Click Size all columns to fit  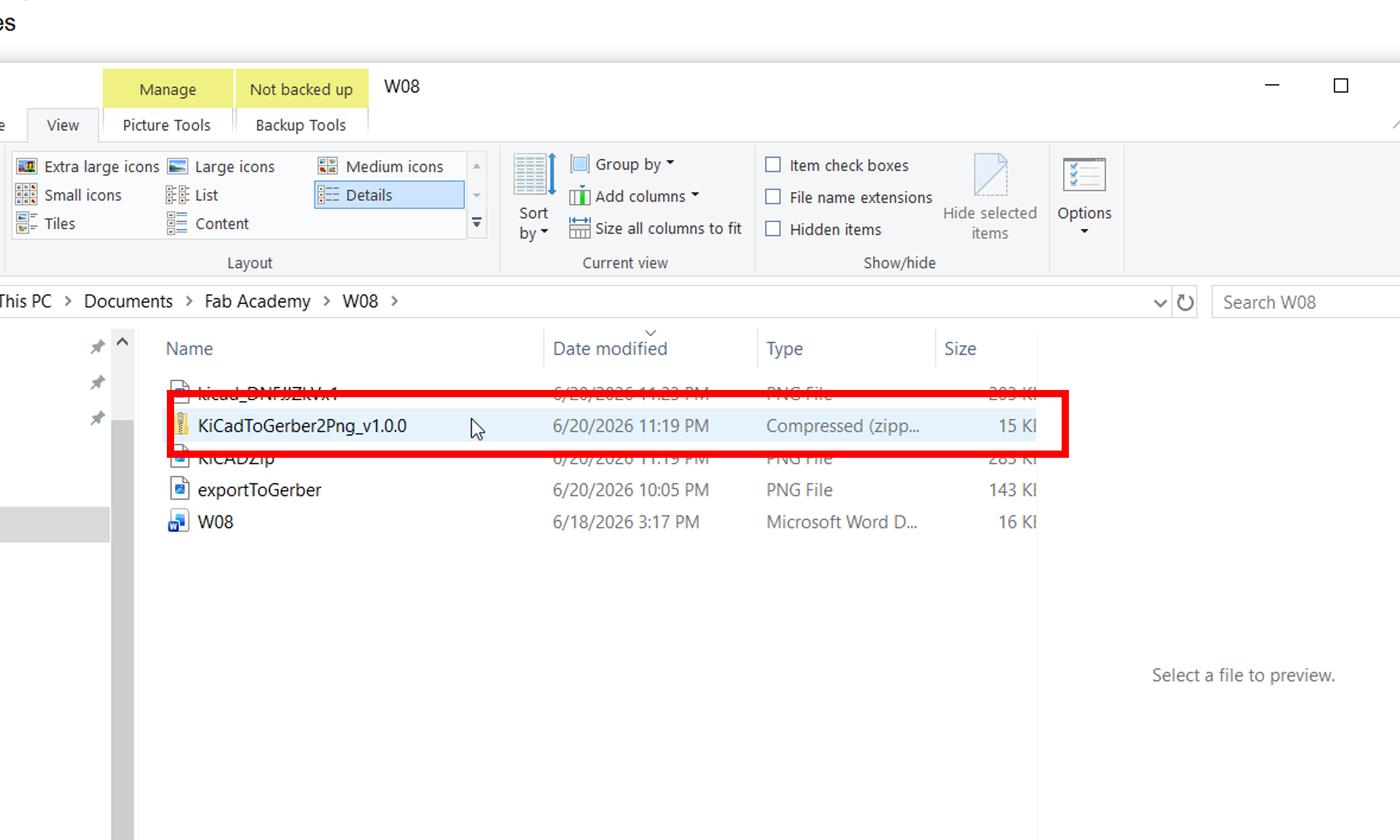click(x=656, y=228)
